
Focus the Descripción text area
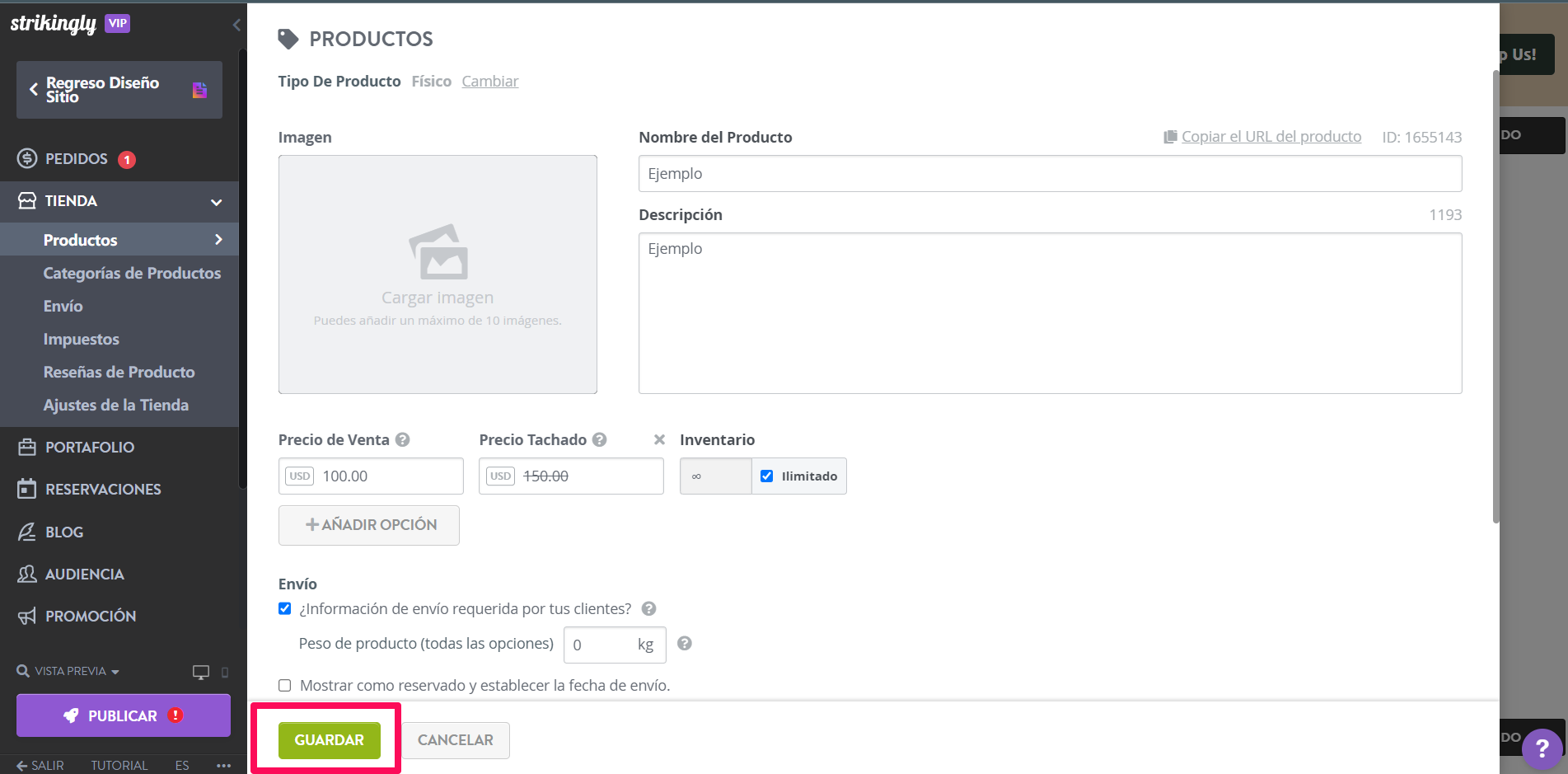(1051, 313)
